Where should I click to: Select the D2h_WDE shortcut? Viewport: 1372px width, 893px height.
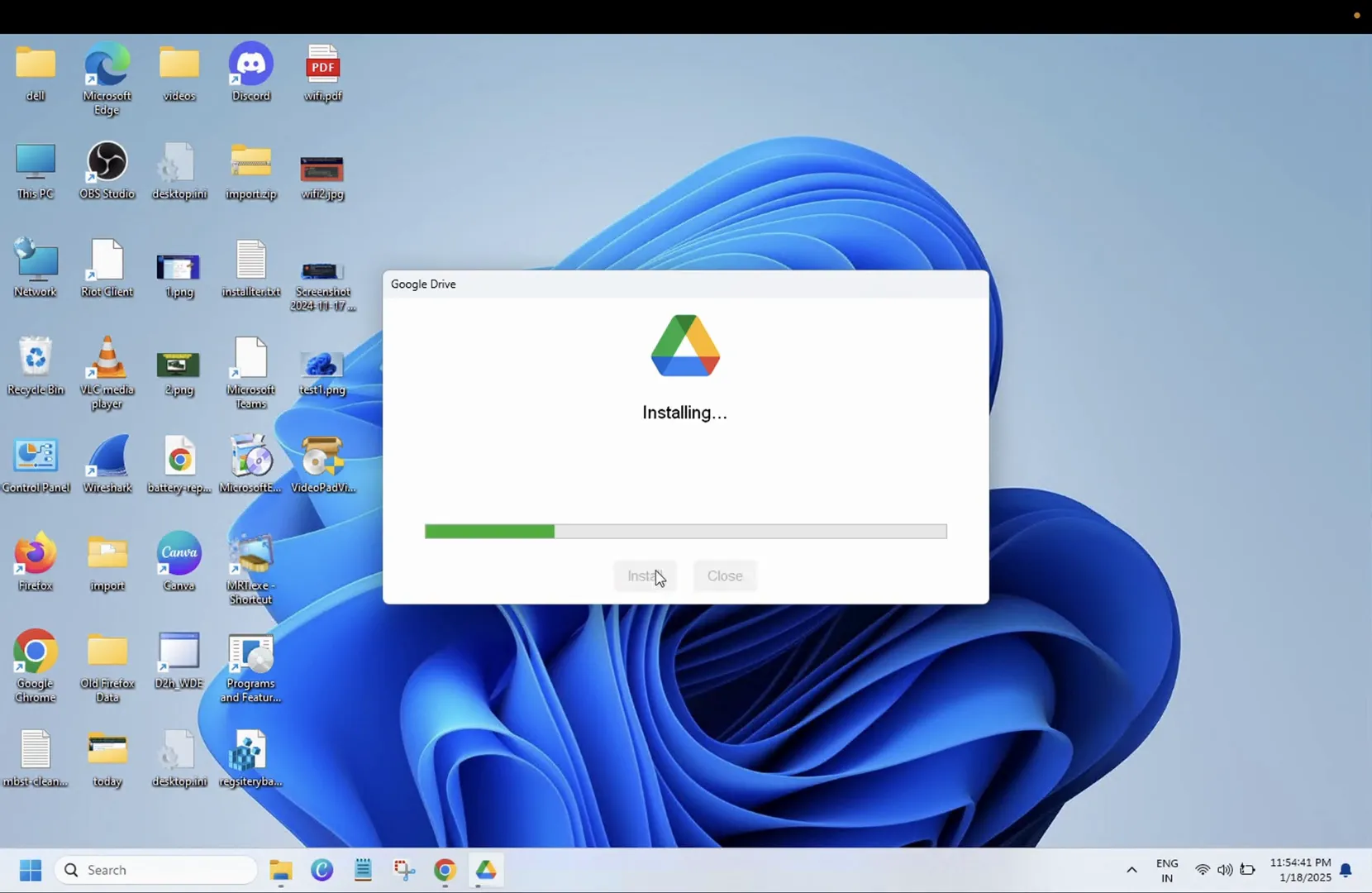point(179,660)
